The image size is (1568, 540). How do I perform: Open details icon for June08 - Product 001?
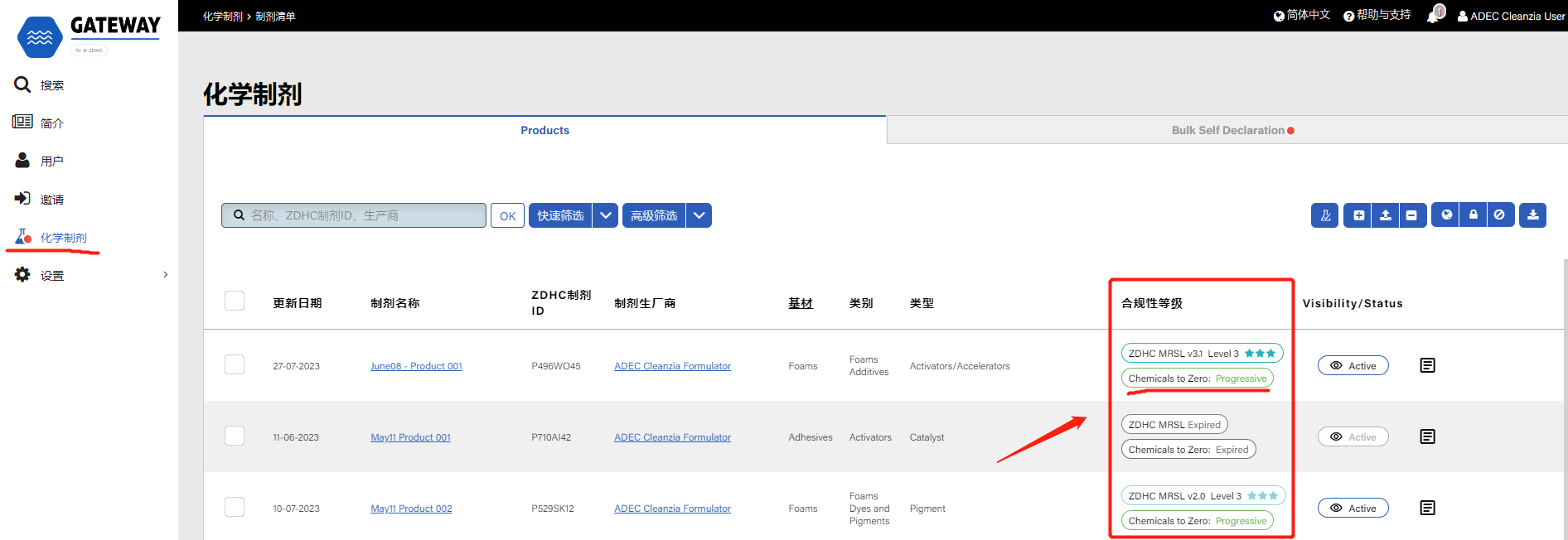[x=1427, y=365]
